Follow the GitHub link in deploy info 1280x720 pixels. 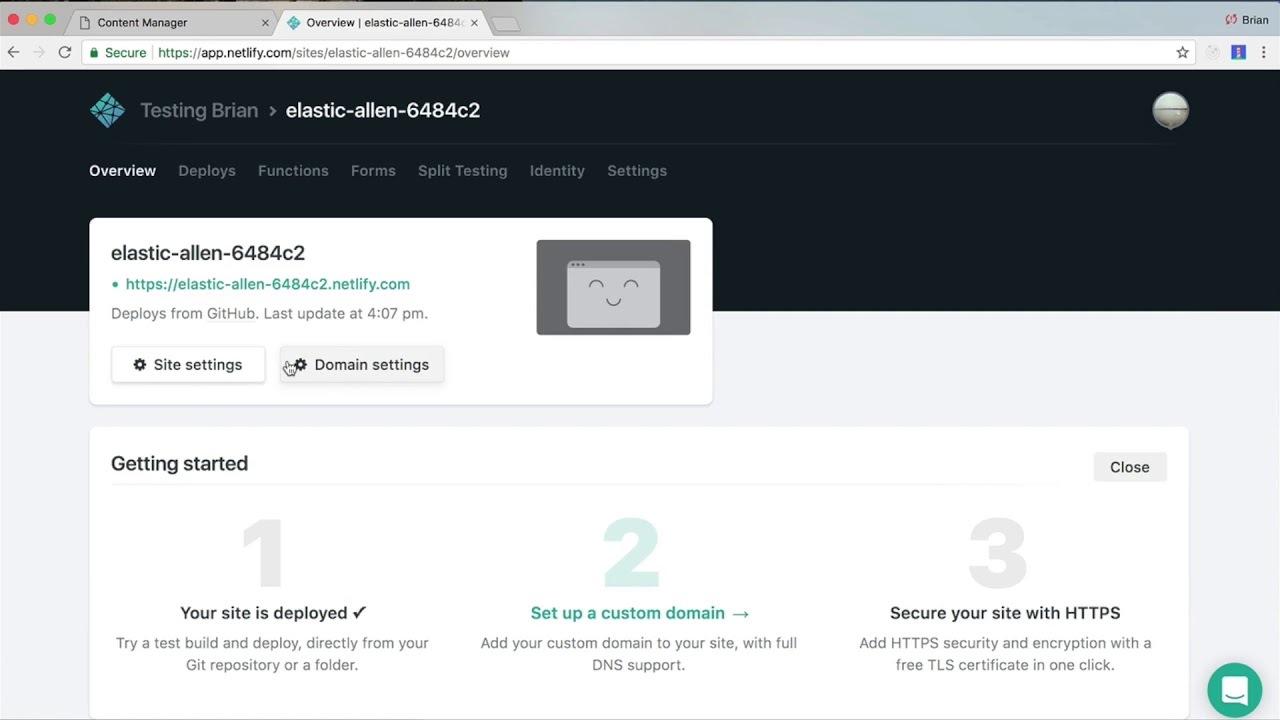click(x=230, y=313)
